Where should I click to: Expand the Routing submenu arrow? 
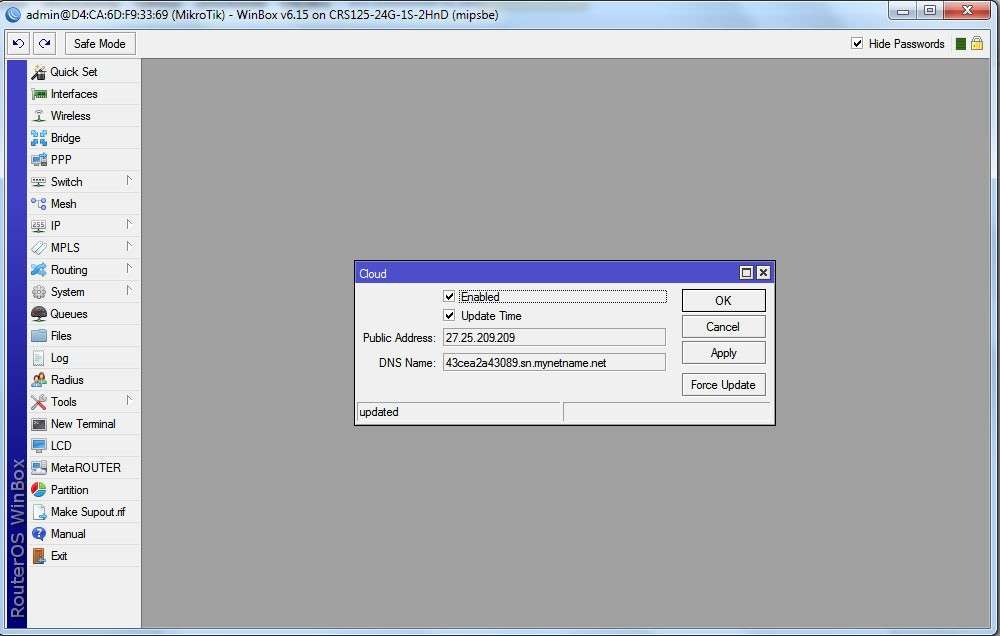coord(129,269)
